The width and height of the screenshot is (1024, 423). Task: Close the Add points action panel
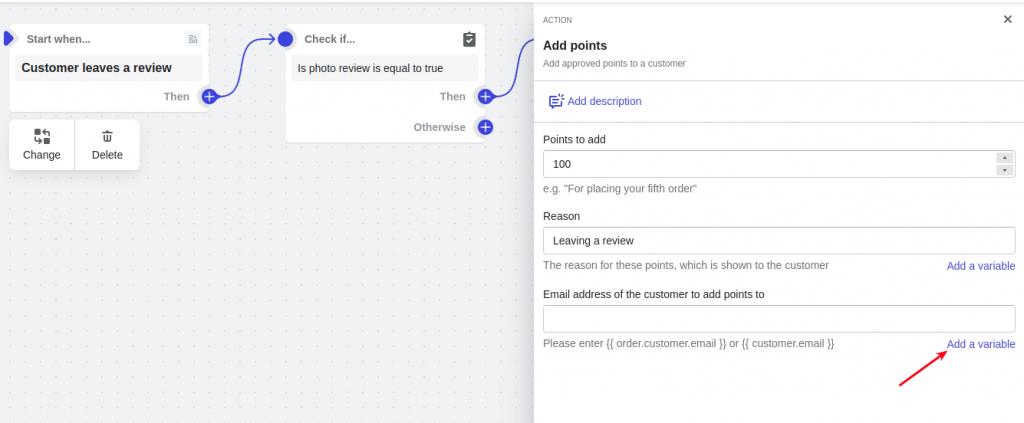(1007, 20)
